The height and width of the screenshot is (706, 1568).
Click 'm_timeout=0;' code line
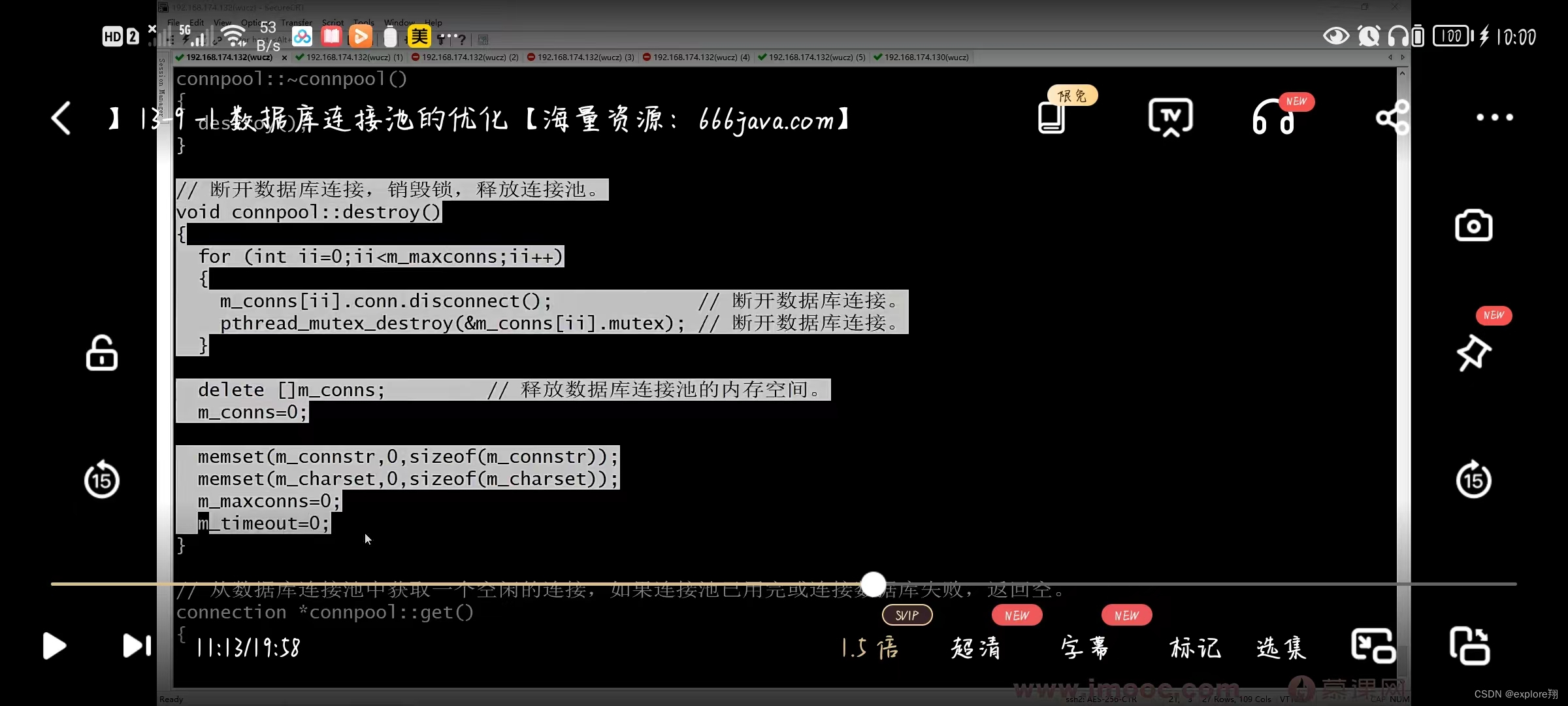coord(264,524)
